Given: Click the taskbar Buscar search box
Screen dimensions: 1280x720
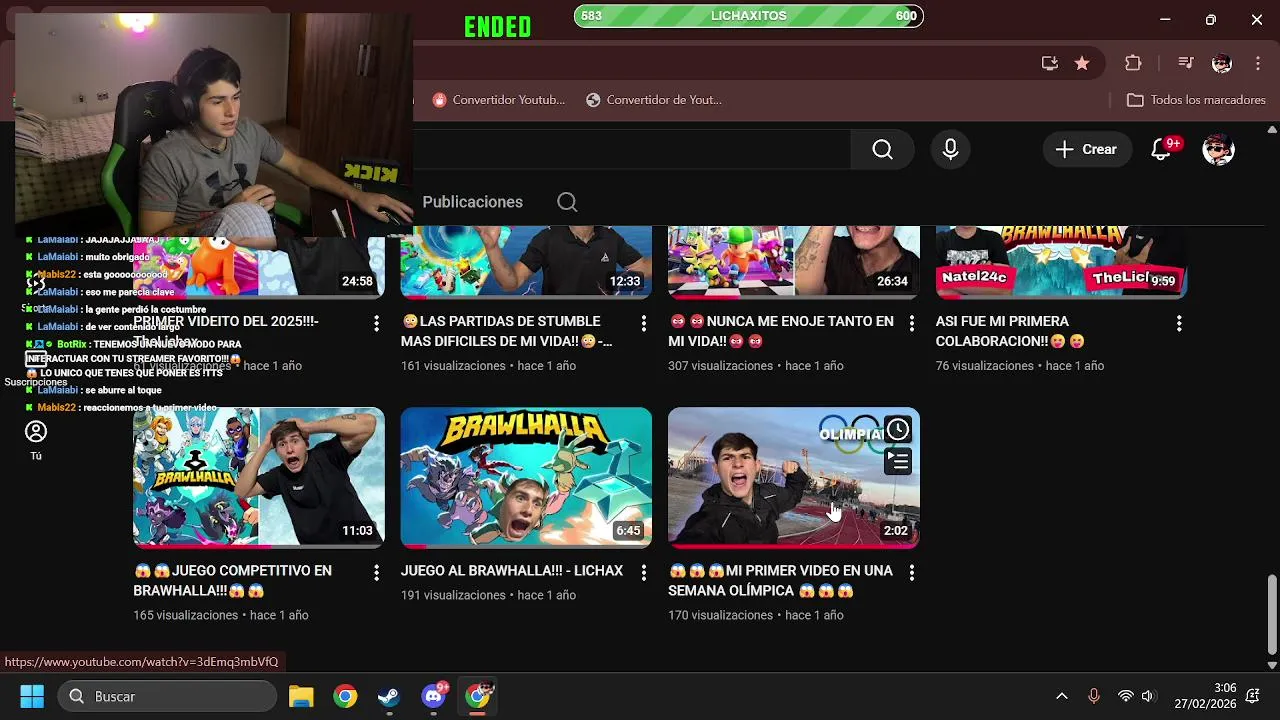Looking at the screenshot, I should pos(168,696).
